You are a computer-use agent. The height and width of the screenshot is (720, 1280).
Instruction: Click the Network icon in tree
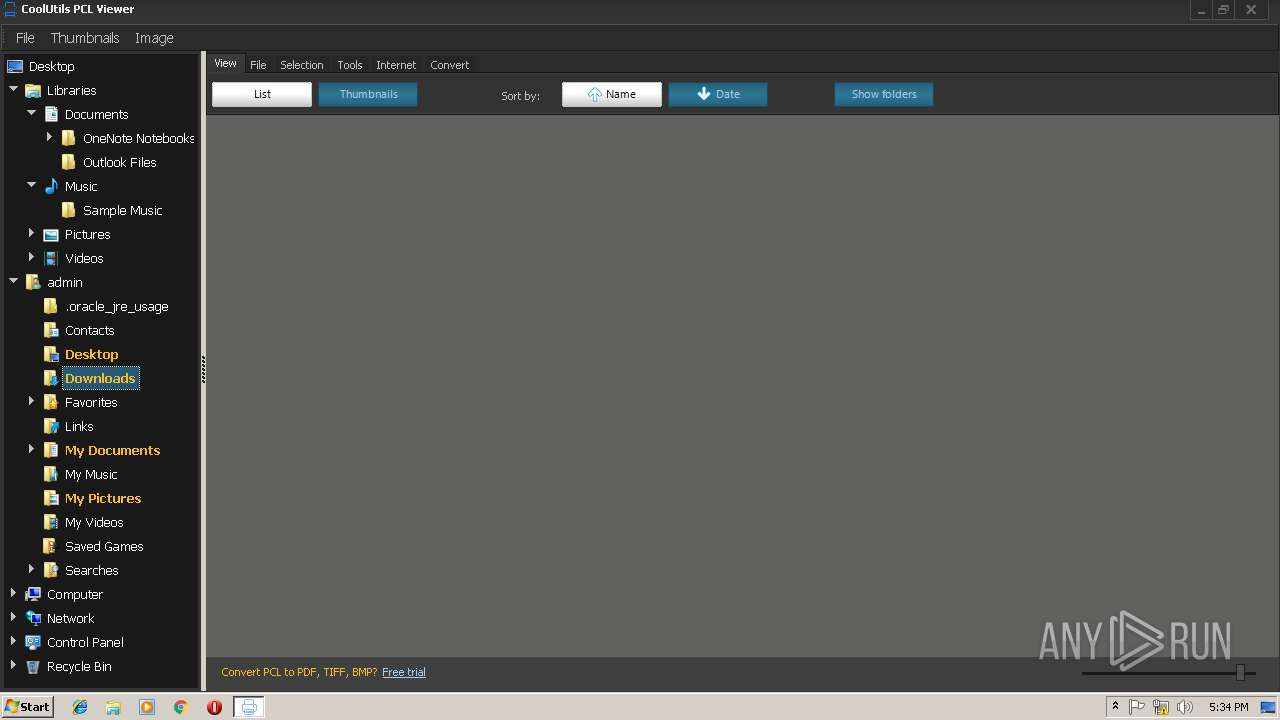33,618
